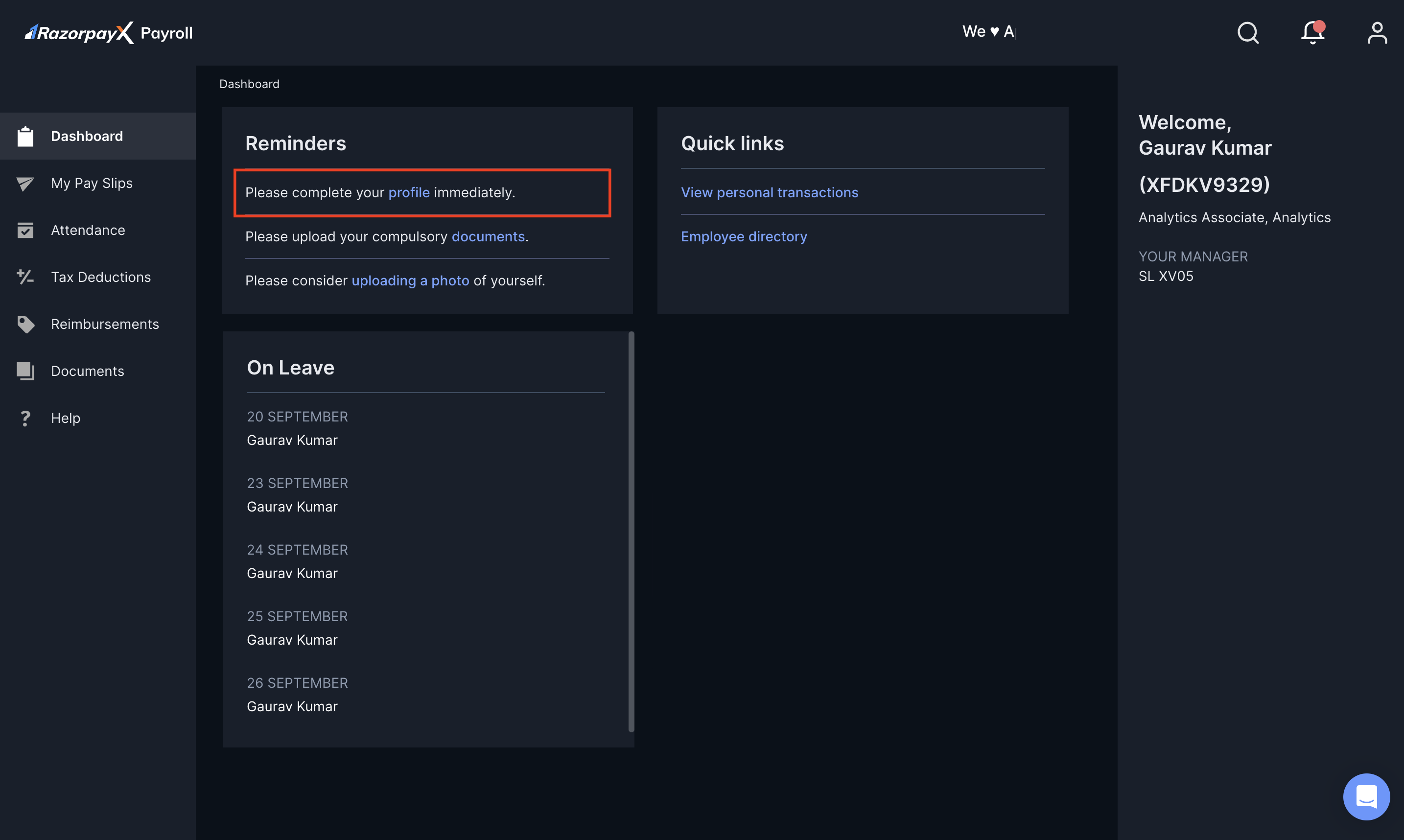Open Employee directory quick link
The height and width of the screenshot is (840, 1404).
coord(744,237)
